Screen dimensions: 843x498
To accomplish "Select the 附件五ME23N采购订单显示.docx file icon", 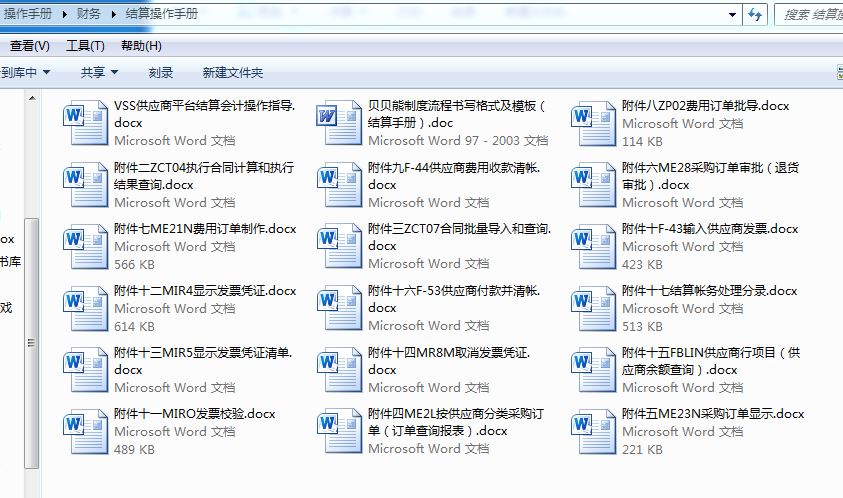I will click(594, 431).
